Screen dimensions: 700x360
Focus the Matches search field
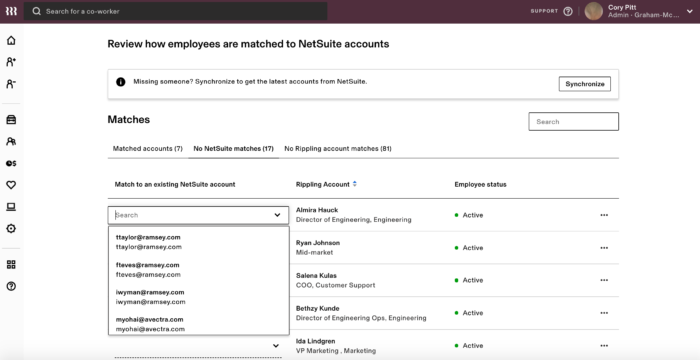point(574,121)
